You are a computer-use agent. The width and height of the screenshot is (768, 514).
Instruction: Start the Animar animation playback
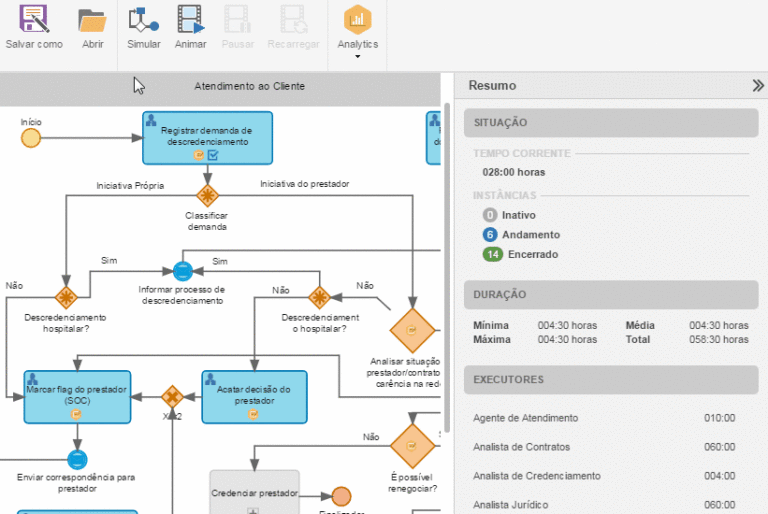point(190,20)
